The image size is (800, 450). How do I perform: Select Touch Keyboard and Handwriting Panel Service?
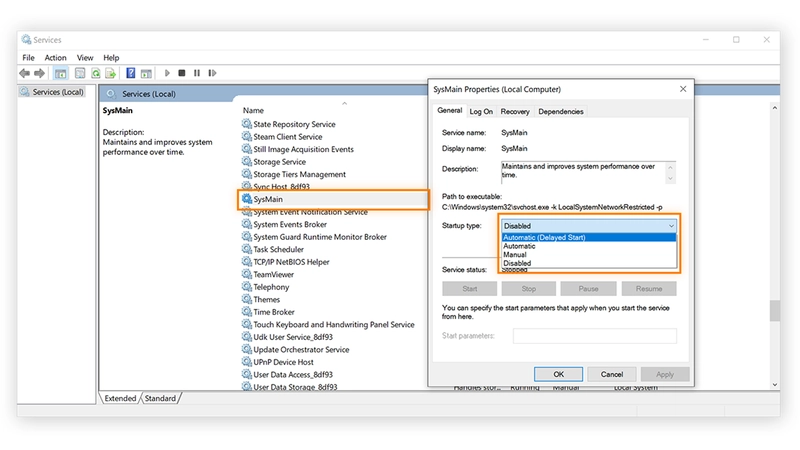click(334, 324)
